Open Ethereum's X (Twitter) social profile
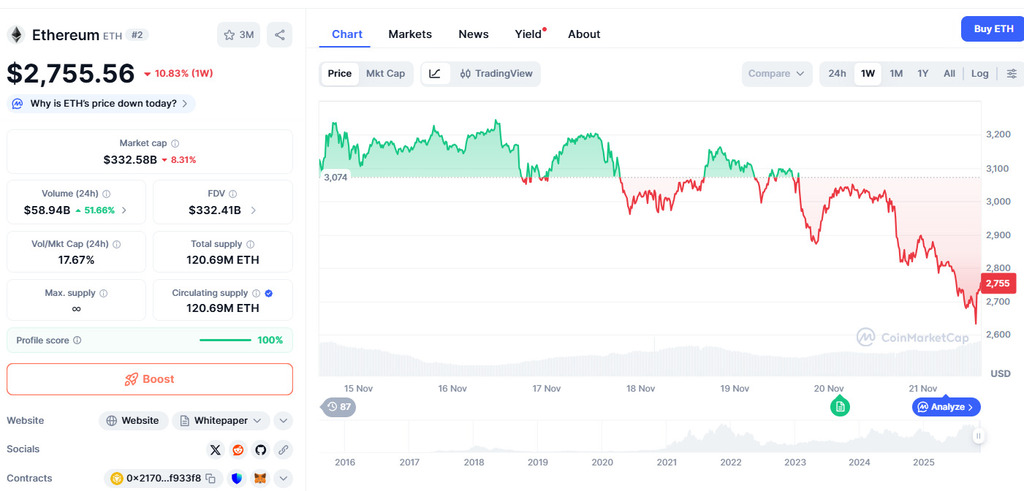Screen dimensions: 1024x491 (x=215, y=450)
